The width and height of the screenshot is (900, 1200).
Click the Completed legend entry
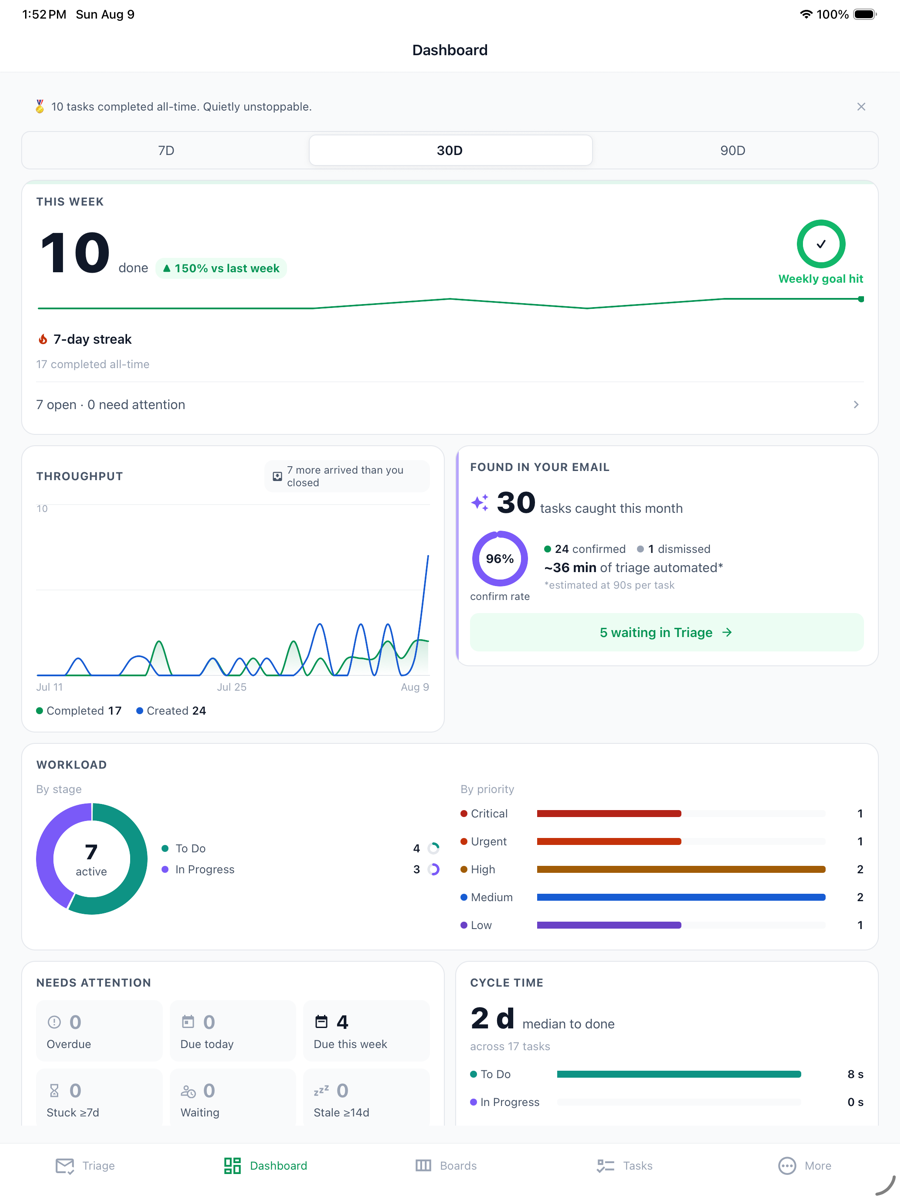tap(79, 711)
